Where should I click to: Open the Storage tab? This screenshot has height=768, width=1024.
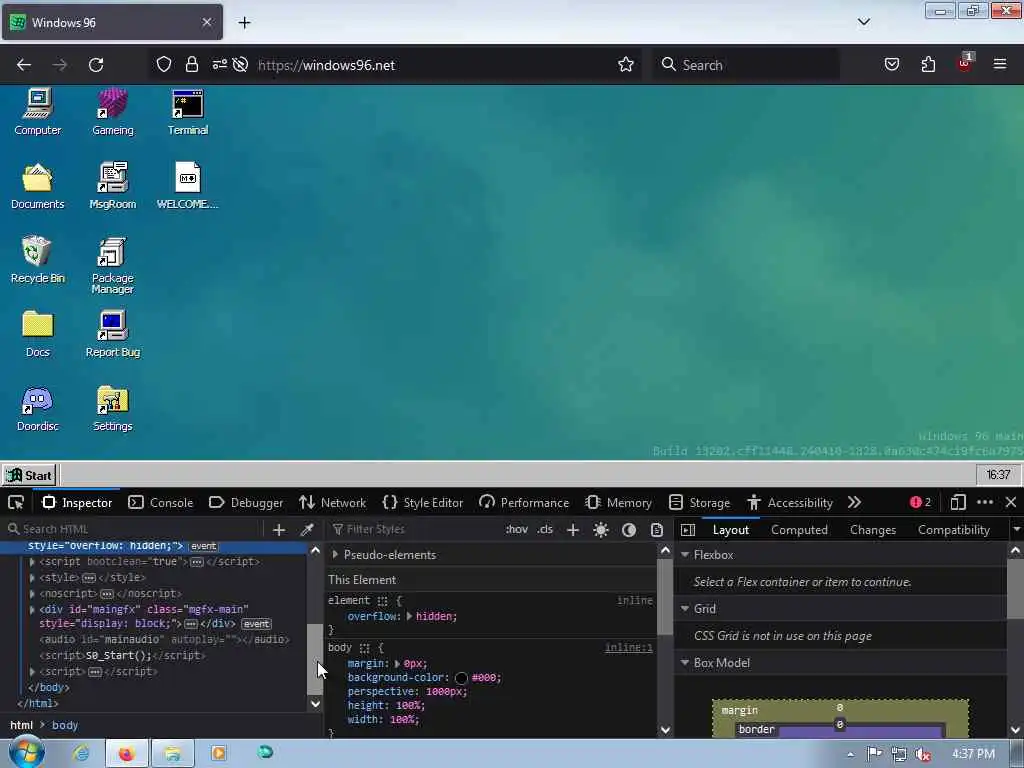point(699,502)
